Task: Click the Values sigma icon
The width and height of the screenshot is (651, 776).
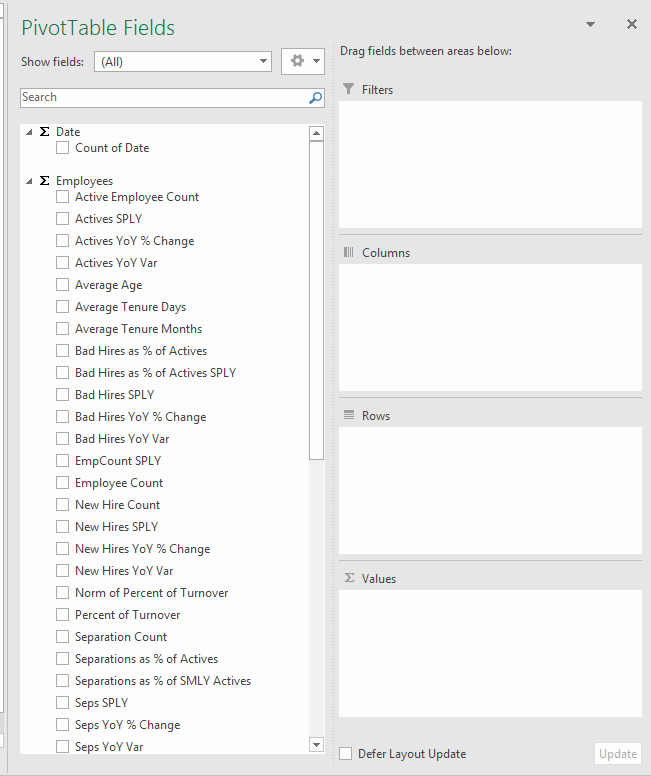Action: click(348, 578)
